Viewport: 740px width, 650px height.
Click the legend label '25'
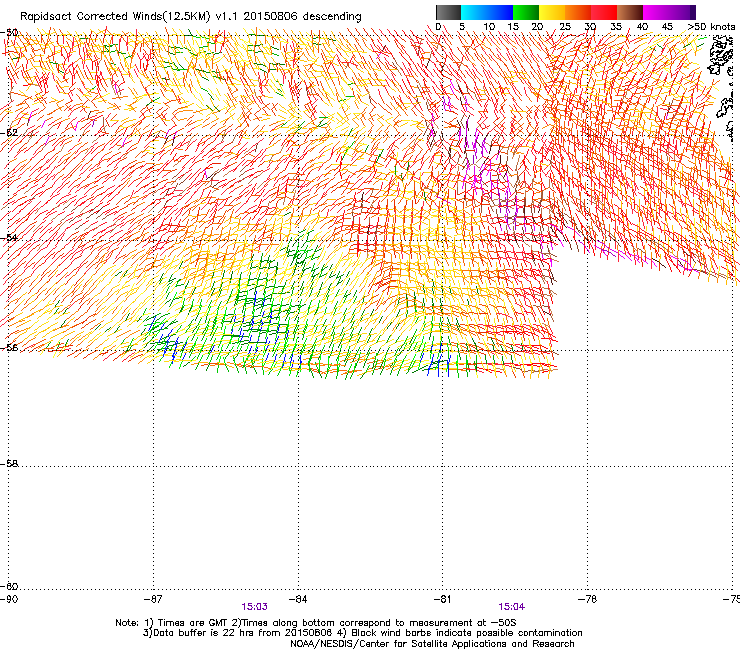tap(565, 27)
